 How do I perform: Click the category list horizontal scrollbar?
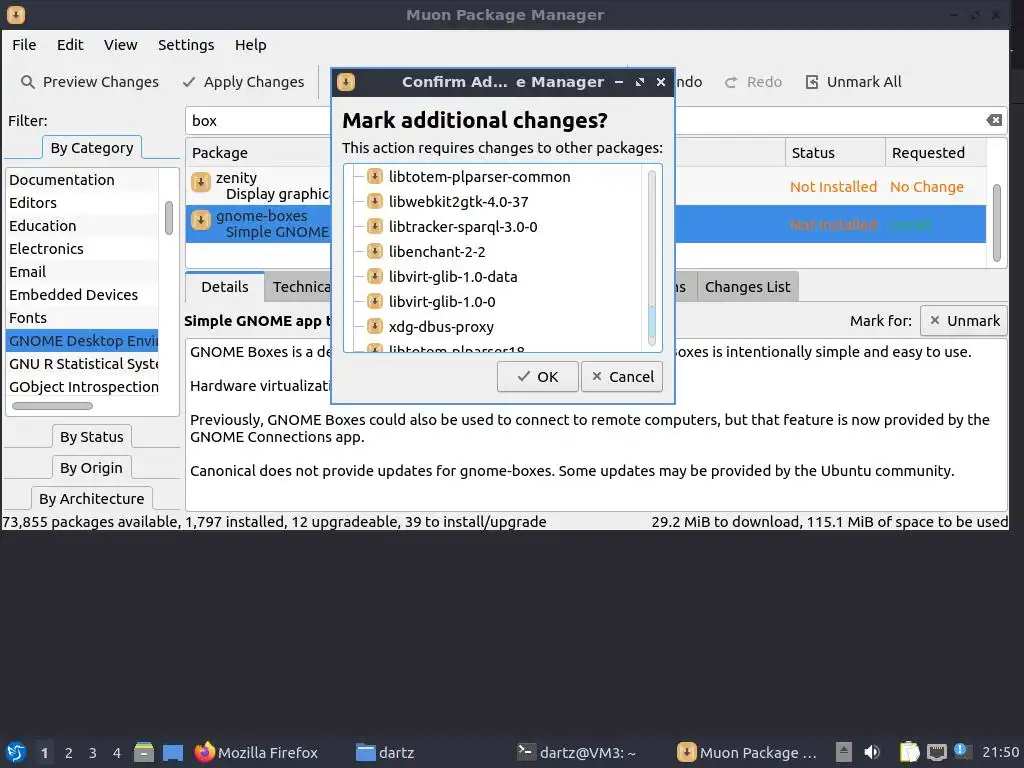(x=52, y=406)
